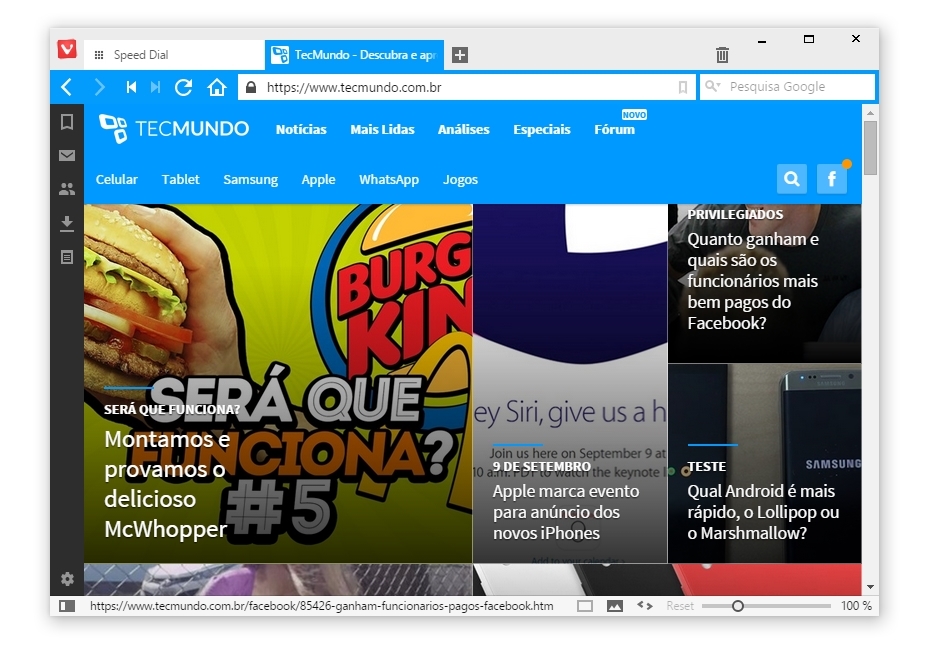Go forward to the next page
The image size is (930, 650).
pos(100,87)
